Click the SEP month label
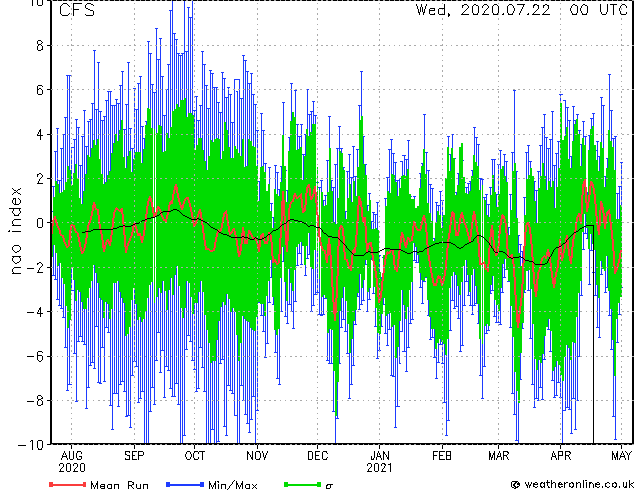This screenshot has width=634, height=490. [x=134, y=456]
